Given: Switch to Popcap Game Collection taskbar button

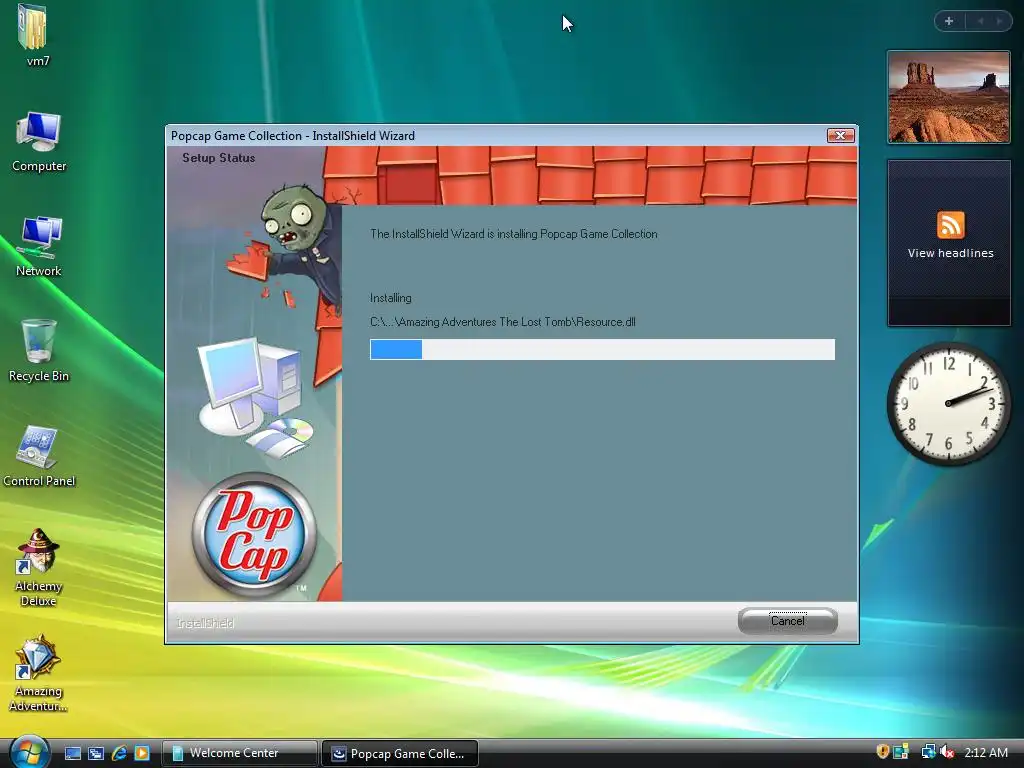Looking at the screenshot, I should coord(400,753).
